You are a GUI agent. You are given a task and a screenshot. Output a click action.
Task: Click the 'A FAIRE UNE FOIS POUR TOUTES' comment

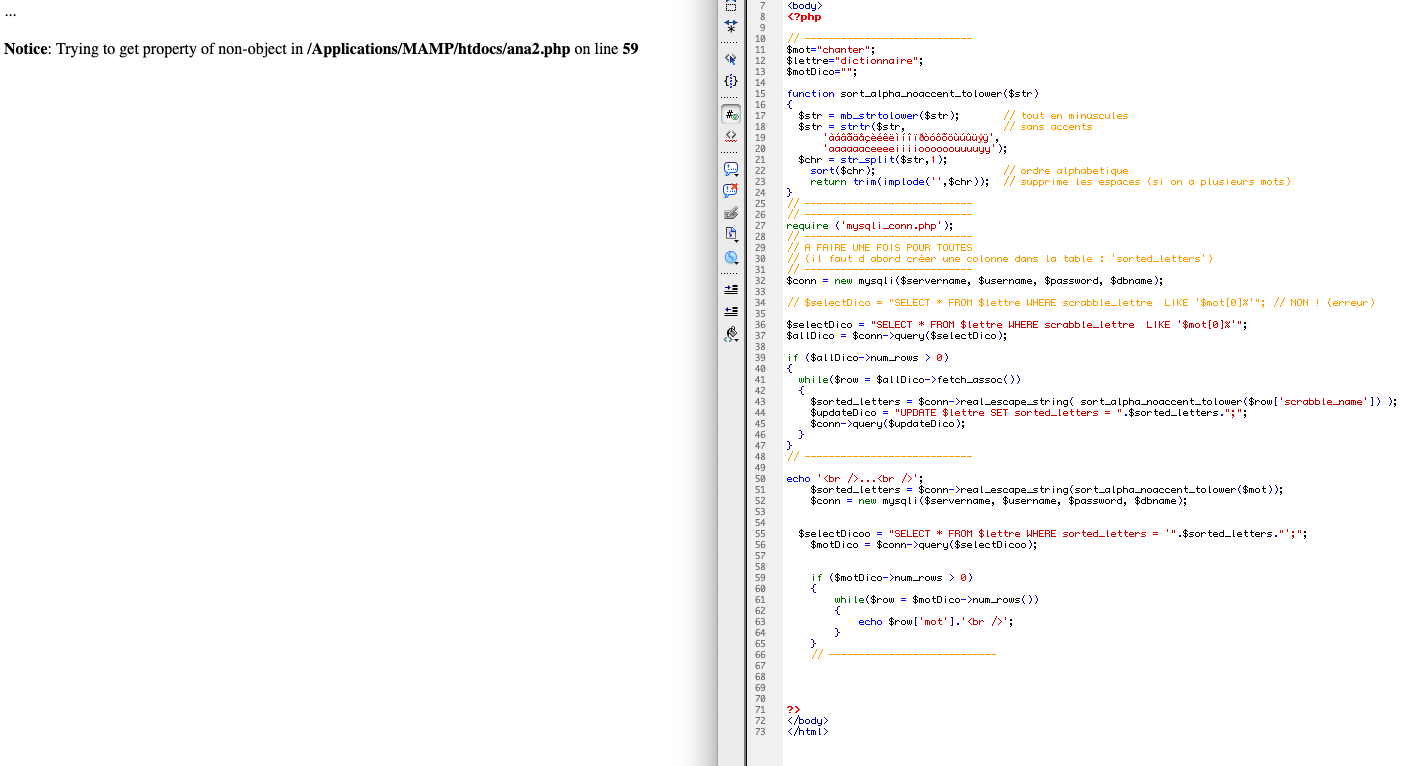point(879,248)
